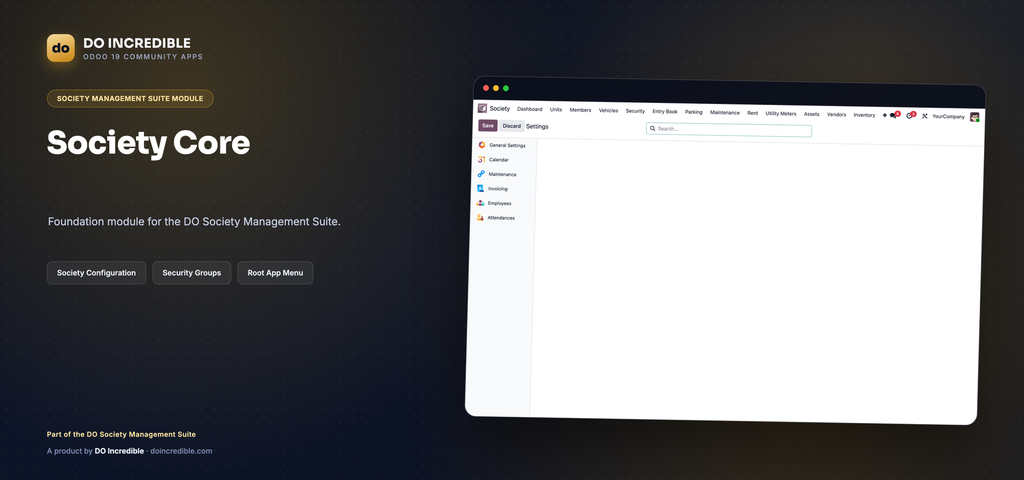This screenshot has height=480, width=1024.
Task: Click 'Part of the DO Society Management Suite'
Action: coord(121,434)
